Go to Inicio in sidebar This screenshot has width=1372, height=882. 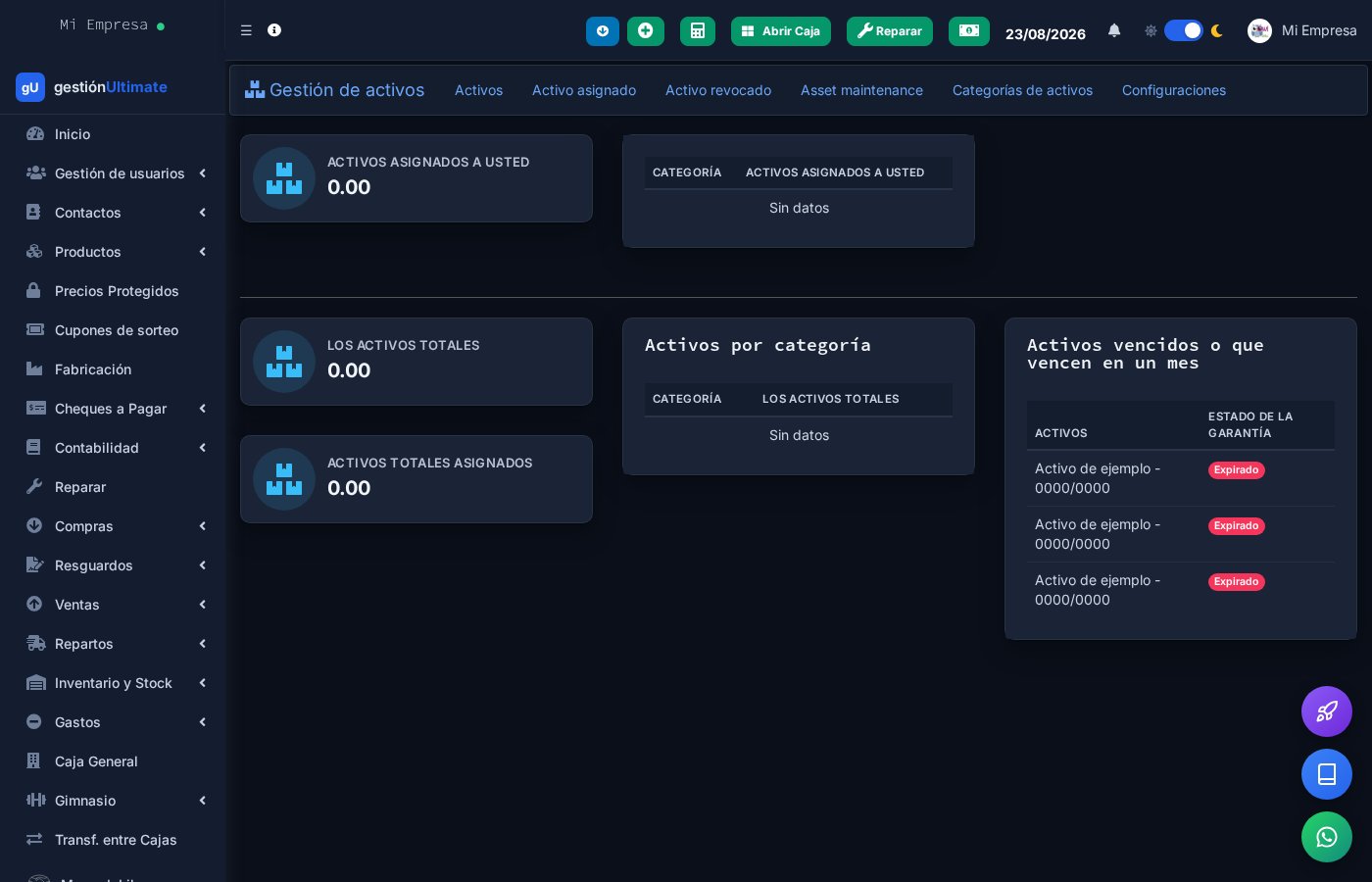(x=113, y=134)
